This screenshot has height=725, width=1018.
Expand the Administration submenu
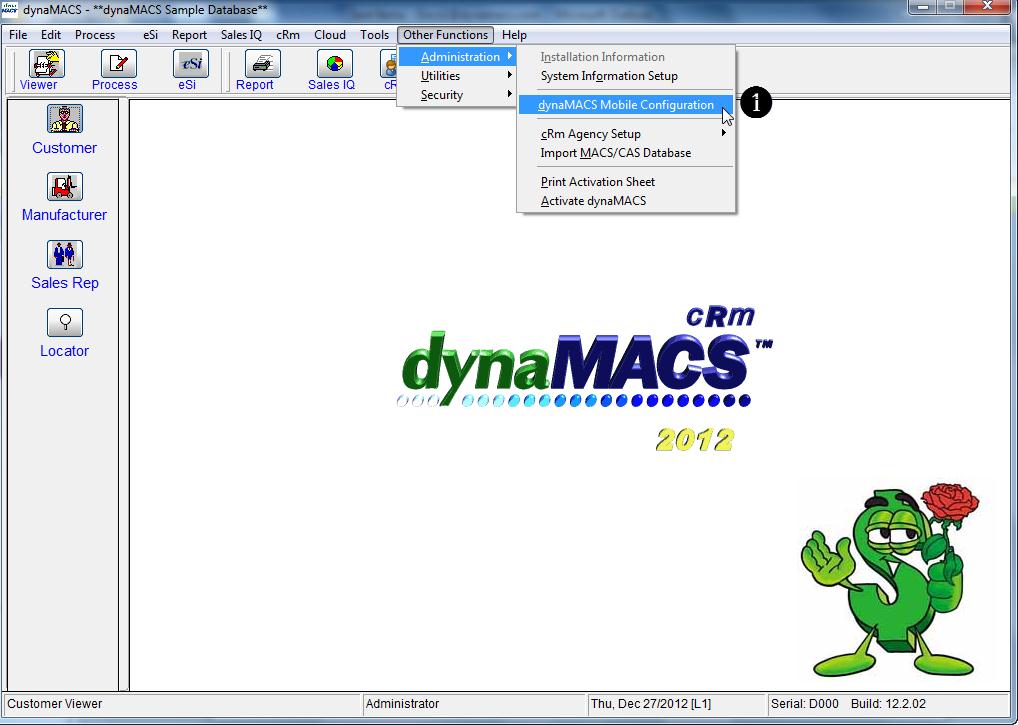pyautogui.click(x=458, y=57)
